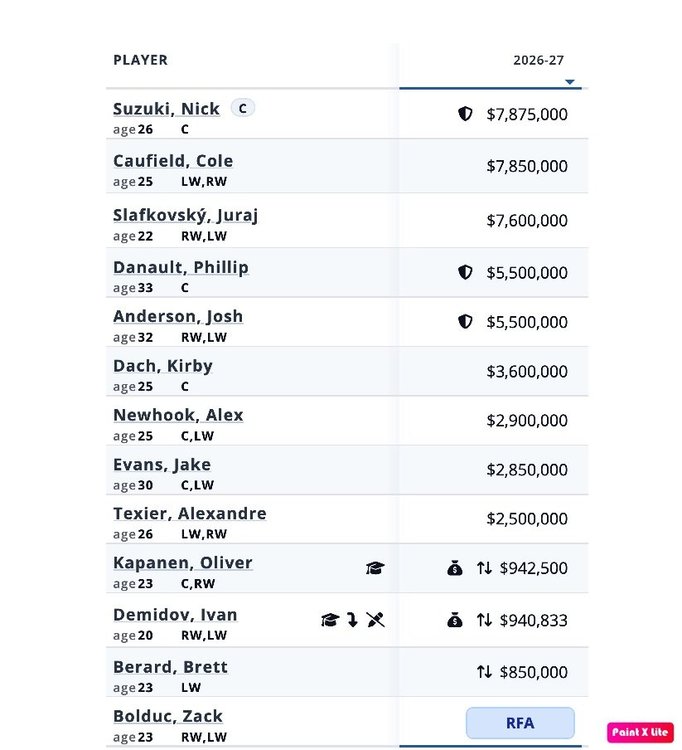Click the up-down arrows icon in Kapanen's row
Image resolution: width=682 pixels, height=750 pixels.
pyautogui.click(x=484, y=568)
